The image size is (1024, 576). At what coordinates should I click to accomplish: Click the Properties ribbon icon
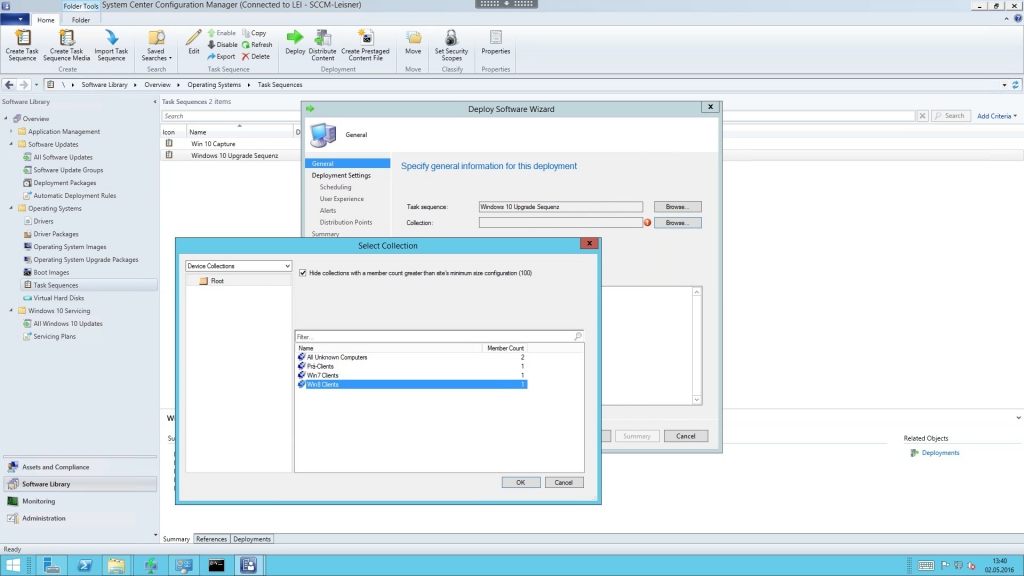[496, 37]
